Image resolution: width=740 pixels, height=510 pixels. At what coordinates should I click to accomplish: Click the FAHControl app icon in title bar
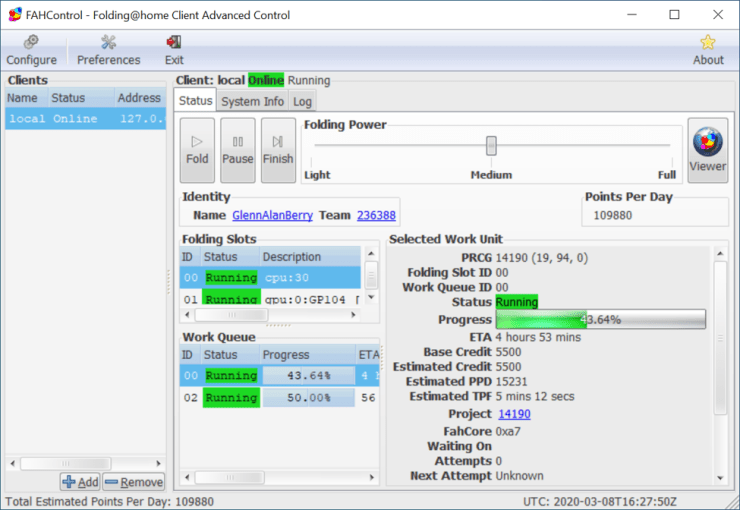click(x=15, y=15)
